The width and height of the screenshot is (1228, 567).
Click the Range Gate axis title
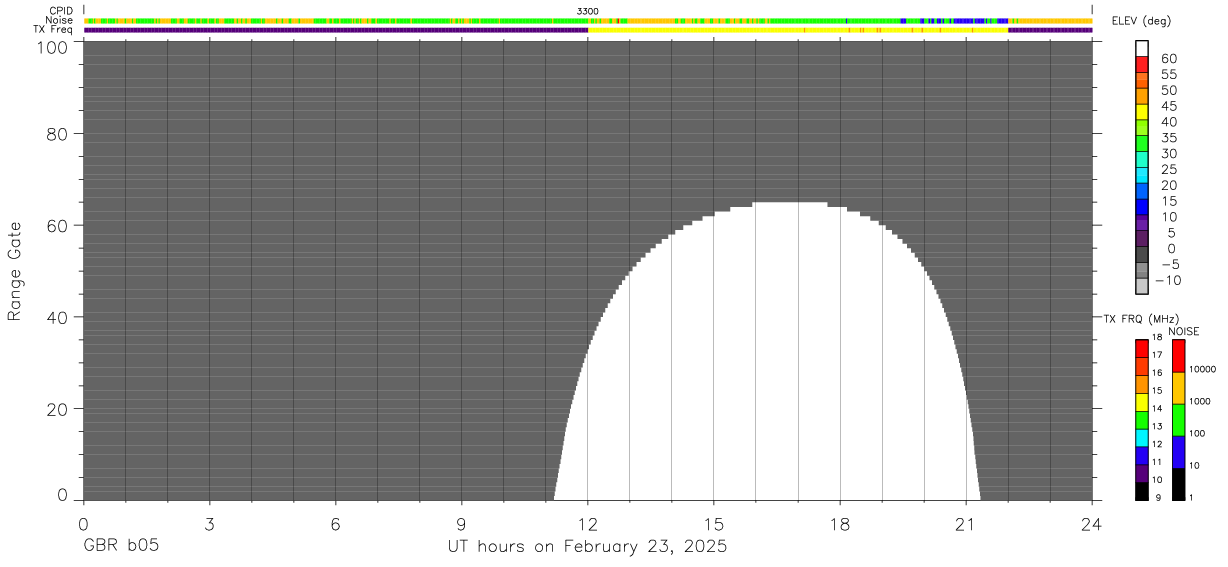[x=15, y=272]
